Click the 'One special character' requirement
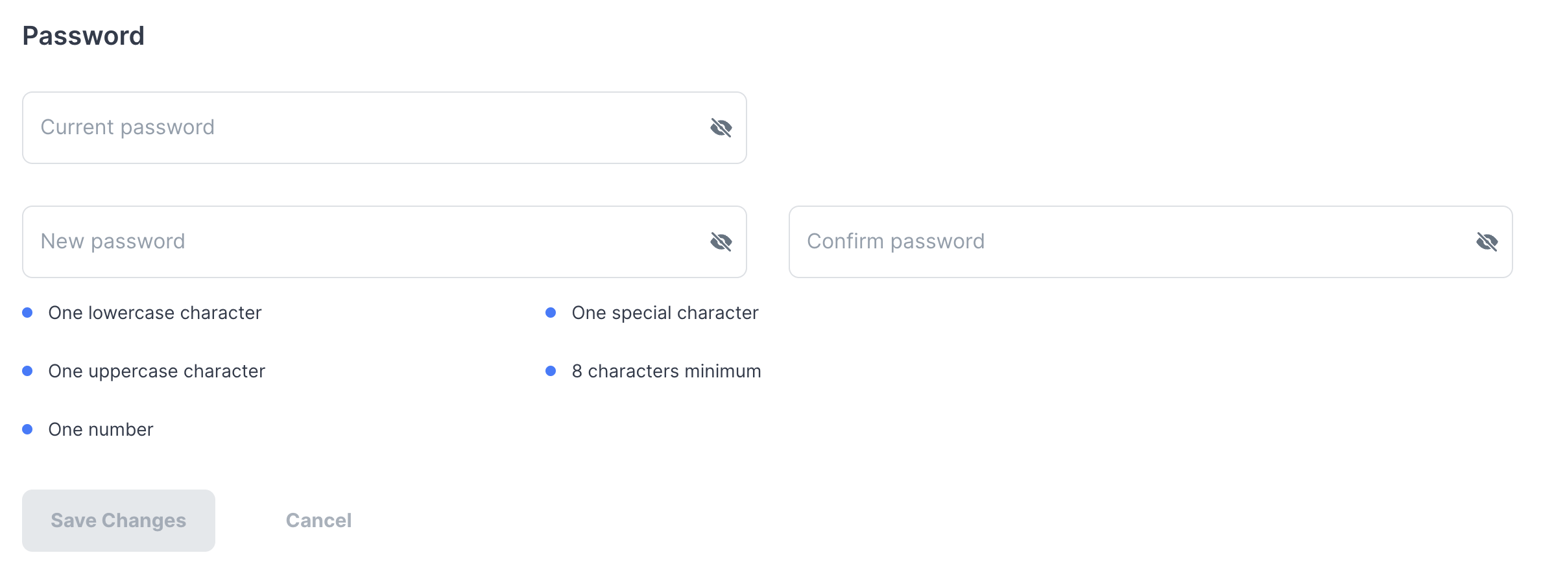This screenshot has width=1554, height=568. click(665, 313)
